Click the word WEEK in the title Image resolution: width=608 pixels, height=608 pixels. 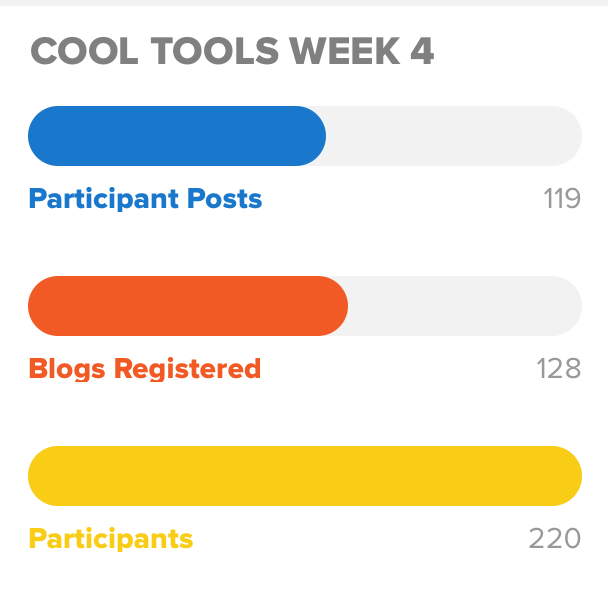[x=345, y=51]
